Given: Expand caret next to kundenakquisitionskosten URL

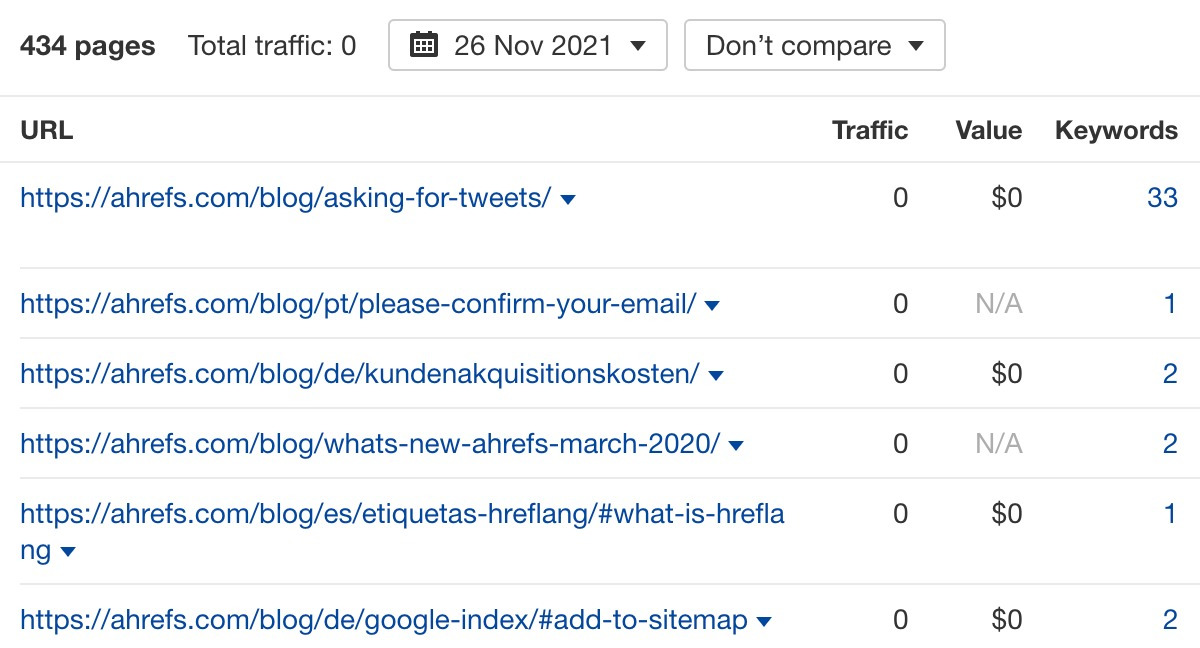Looking at the screenshot, I should (x=716, y=374).
